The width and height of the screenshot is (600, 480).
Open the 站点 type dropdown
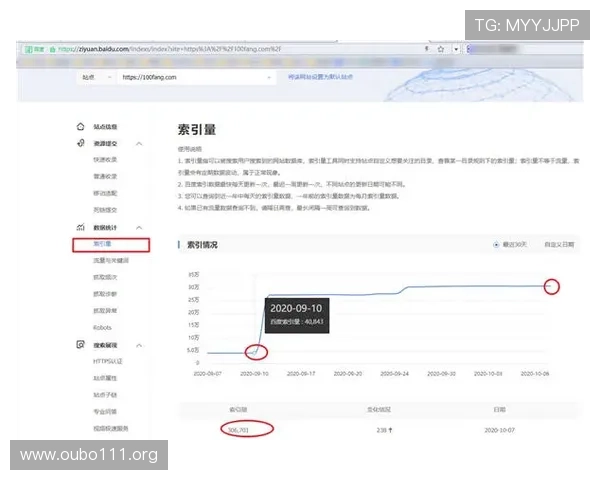[x=96, y=77]
